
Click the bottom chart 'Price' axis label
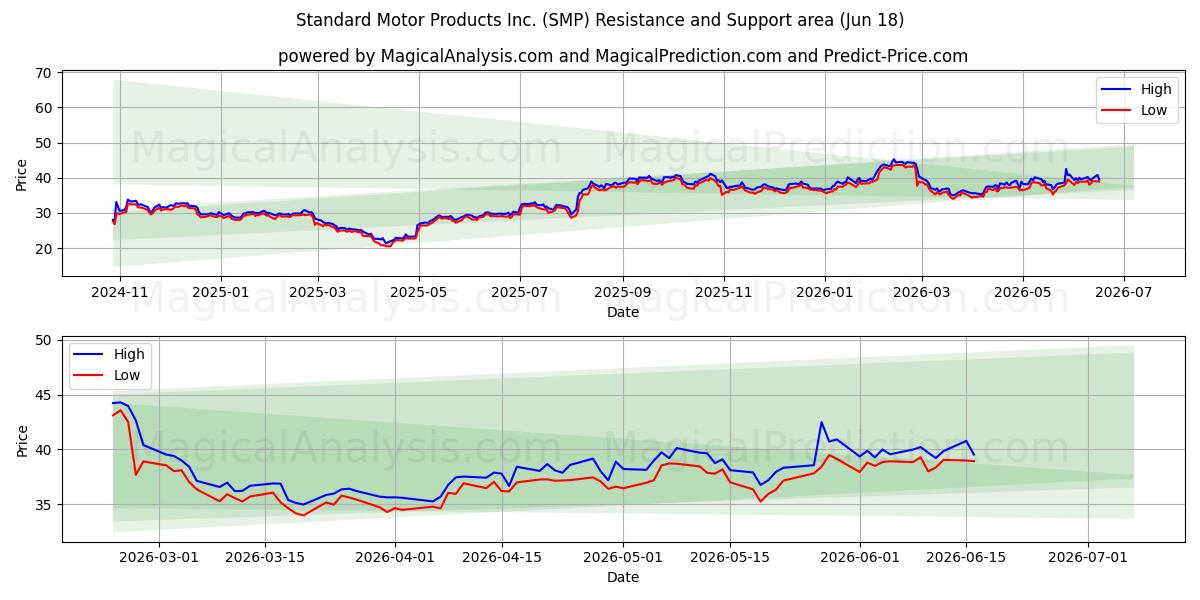tap(22, 440)
